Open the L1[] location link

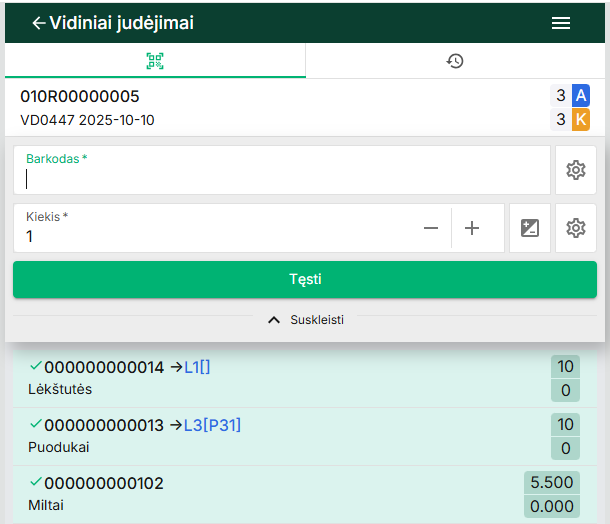click(x=197, y=367)
